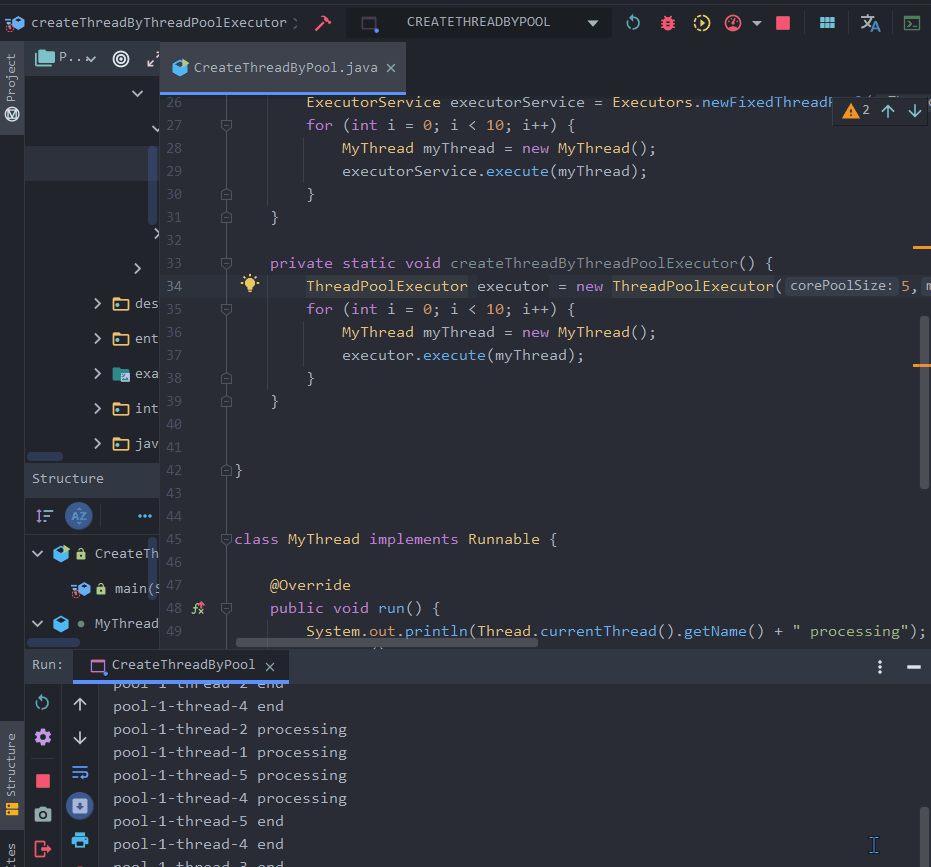Click the Build project hammer icon
The height and width of the screenshot is (867, 931).
pos(322,23)
